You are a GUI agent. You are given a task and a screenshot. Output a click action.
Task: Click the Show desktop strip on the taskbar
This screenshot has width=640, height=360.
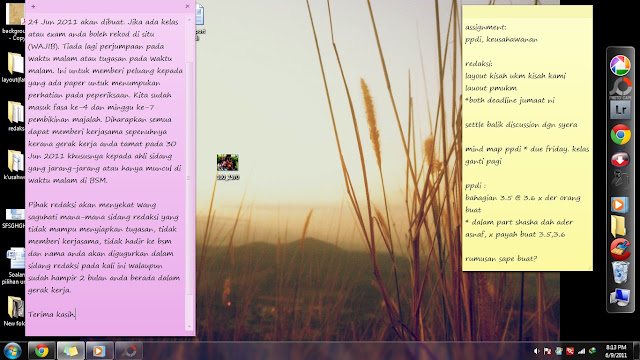click(637, 351)
